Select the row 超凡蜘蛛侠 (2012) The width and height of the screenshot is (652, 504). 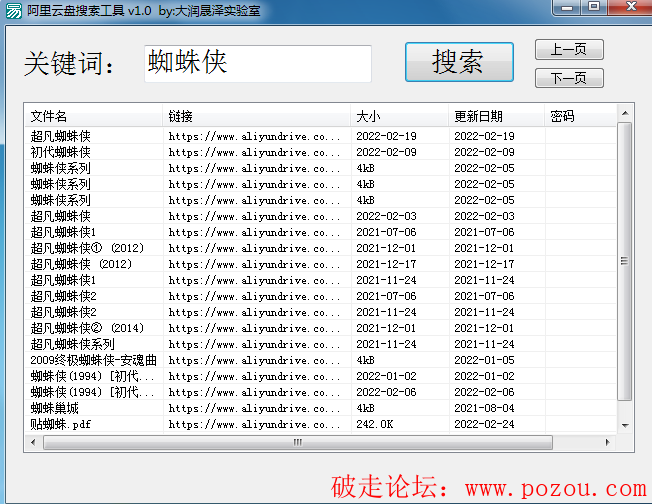pos(321,264)
